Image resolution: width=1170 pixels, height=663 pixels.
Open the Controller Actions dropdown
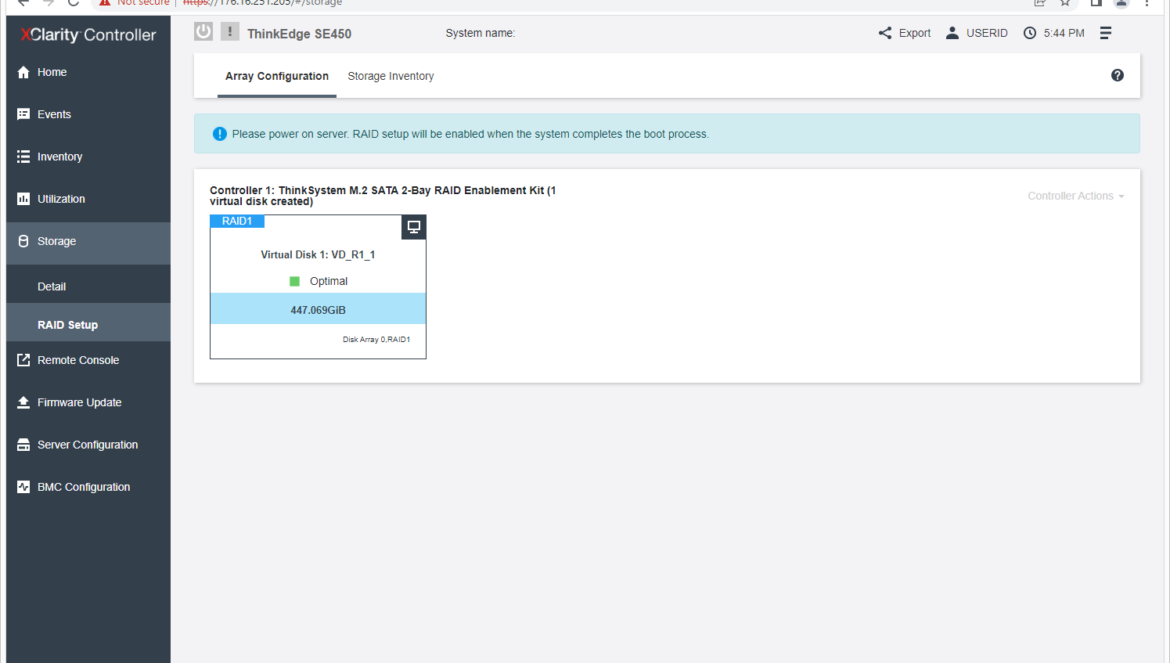click(1075, 196)
